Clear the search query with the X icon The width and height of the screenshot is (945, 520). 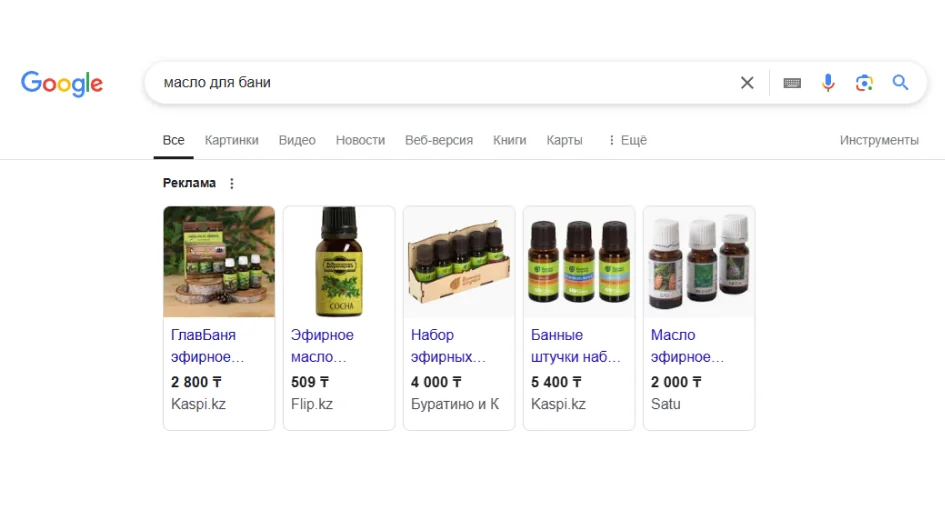(x=747, y=83)
